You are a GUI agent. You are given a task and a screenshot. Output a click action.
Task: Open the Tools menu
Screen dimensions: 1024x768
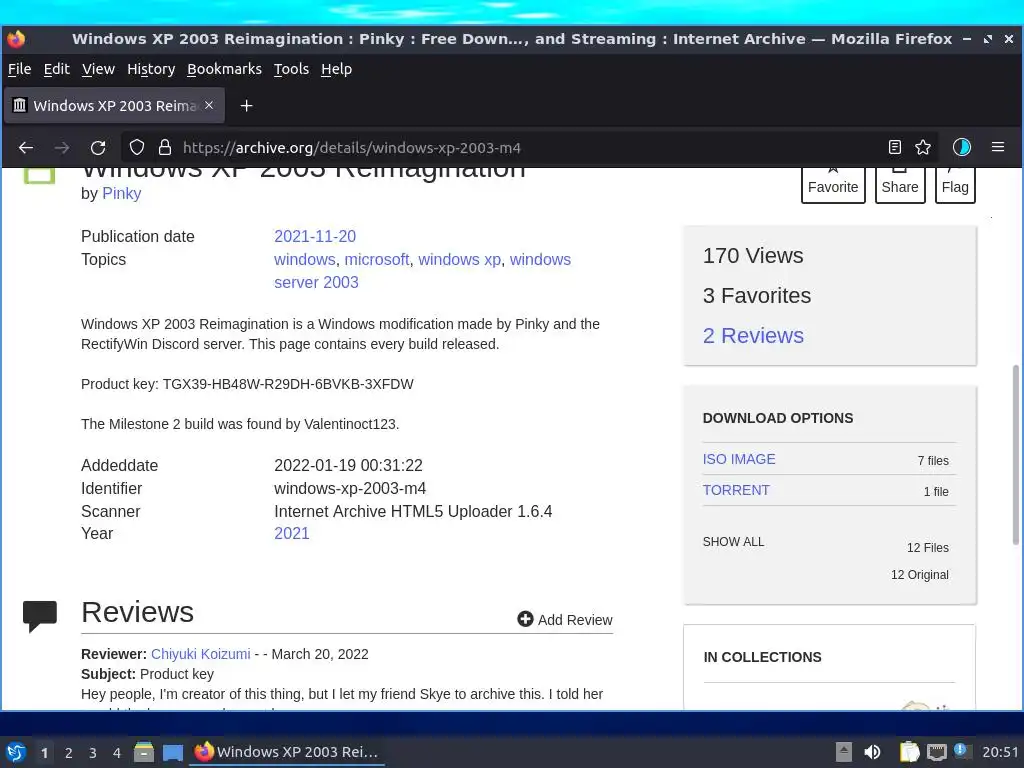[291, 69]
